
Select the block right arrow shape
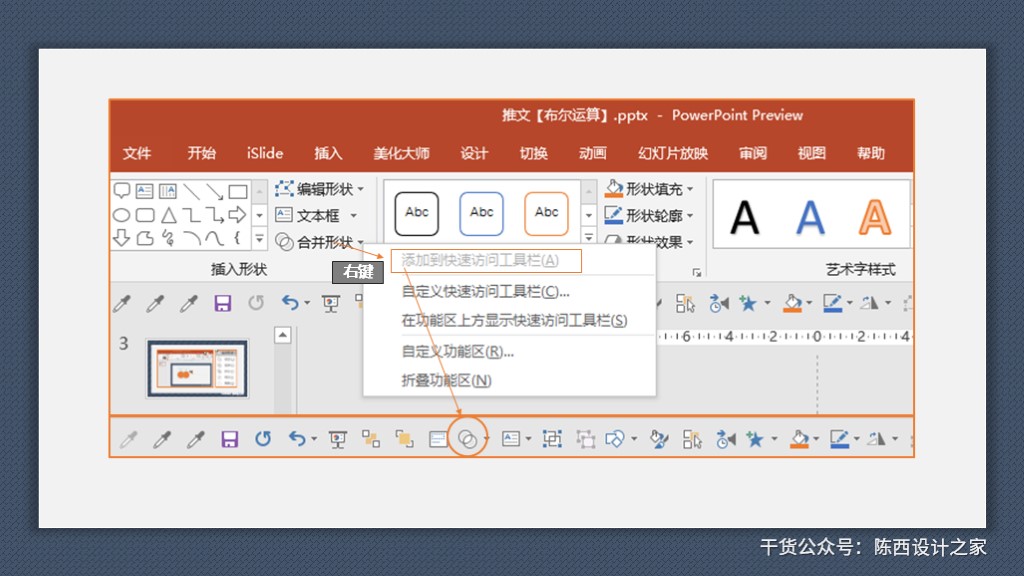[x=238, y=214]
